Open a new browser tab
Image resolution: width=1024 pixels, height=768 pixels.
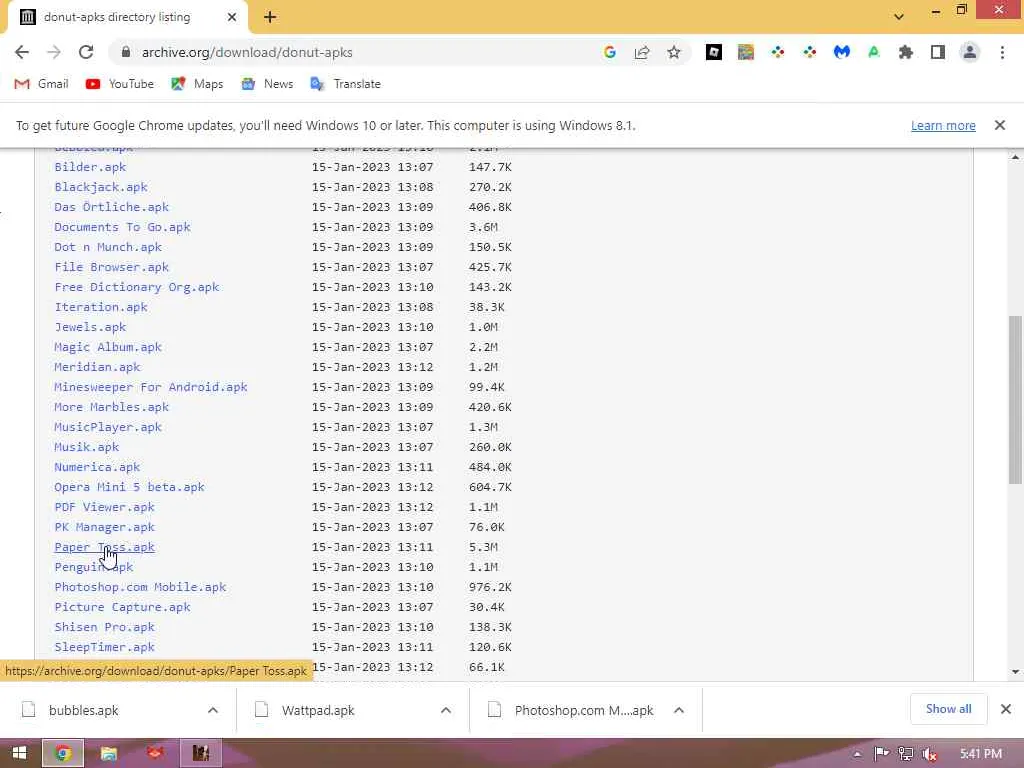coord(270,17)
